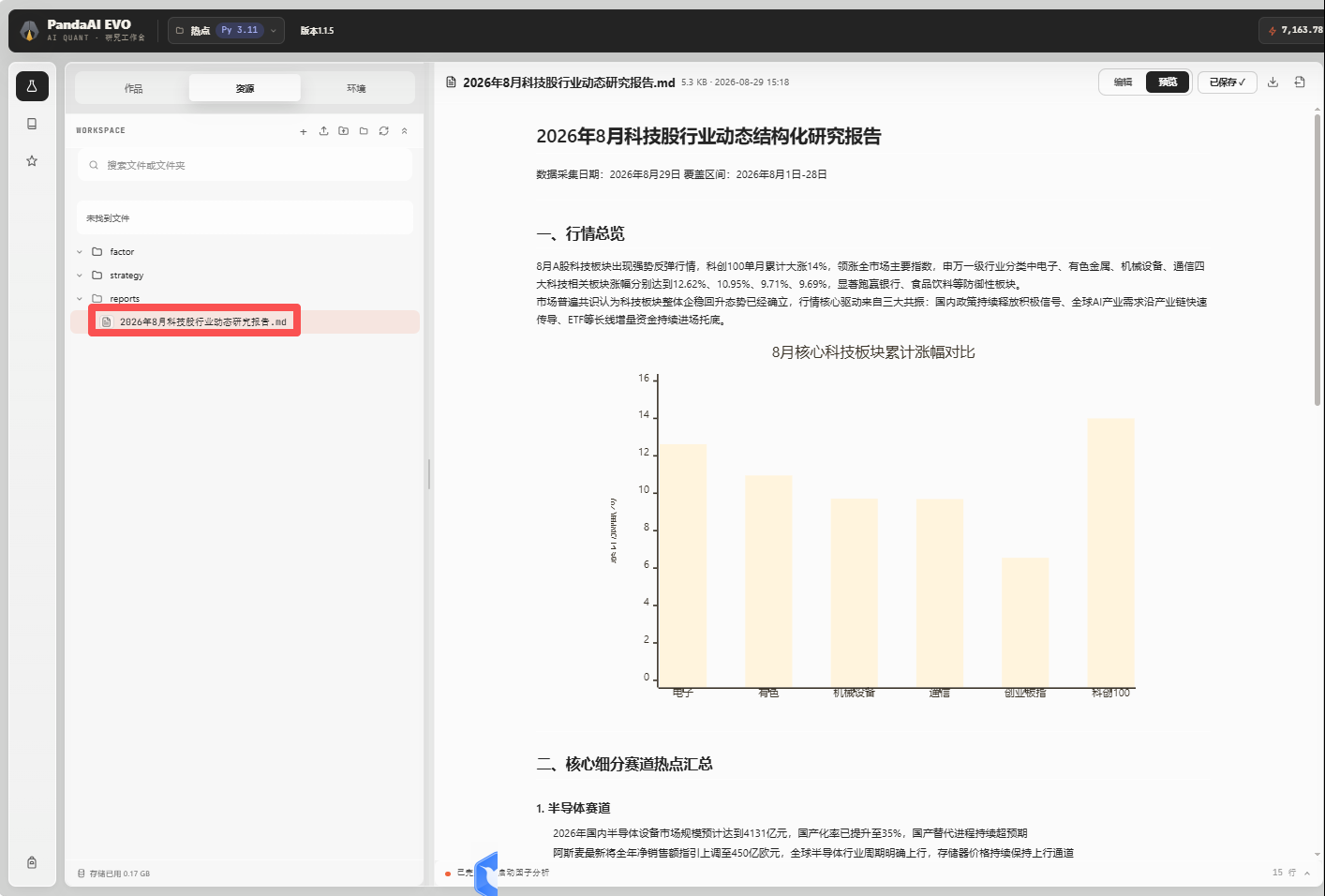Open the flask research workspace icon
Image resolution: width=1325 pixels, height=896 pixels.
point(32,86)
